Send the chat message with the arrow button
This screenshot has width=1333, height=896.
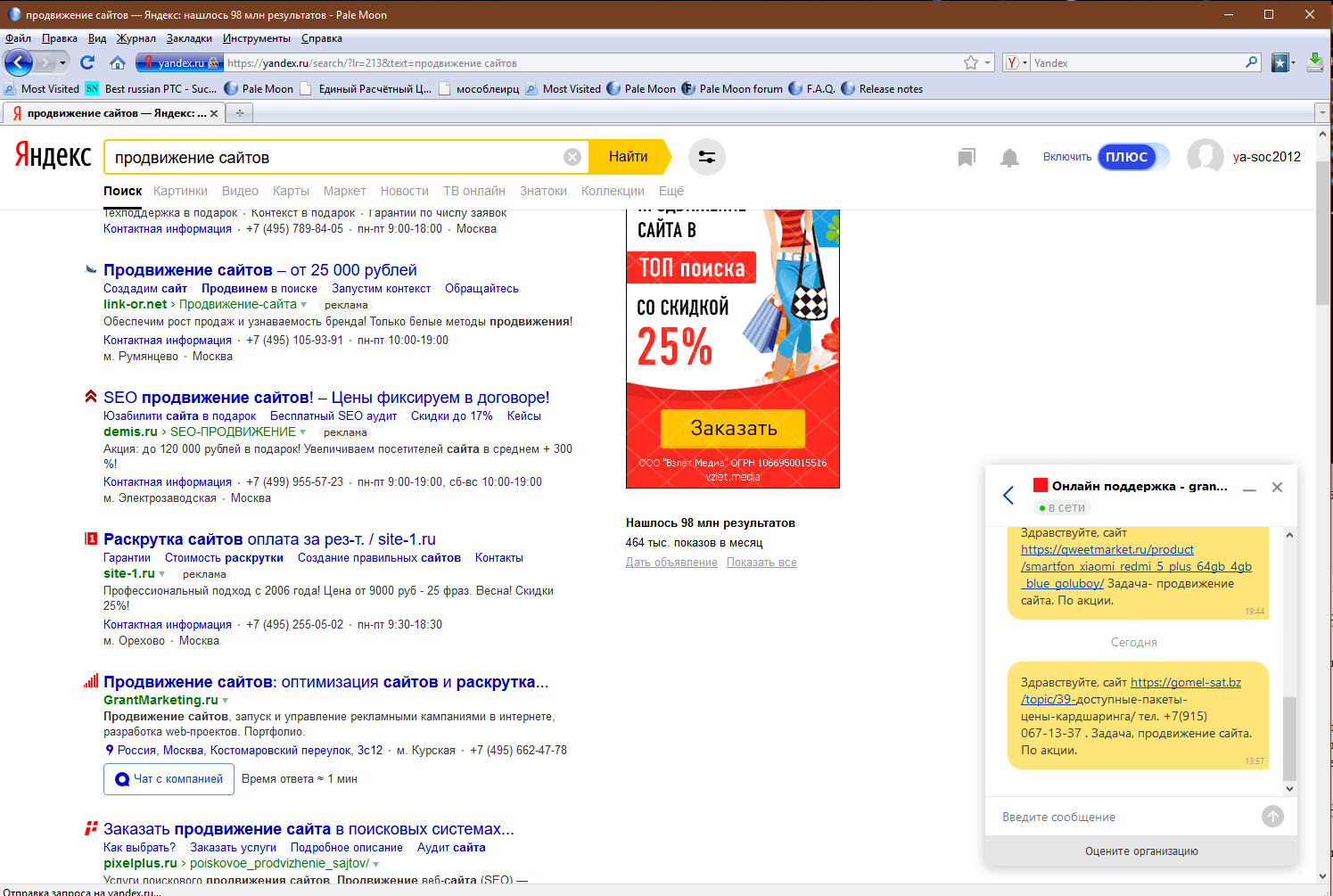point(1272,816)
